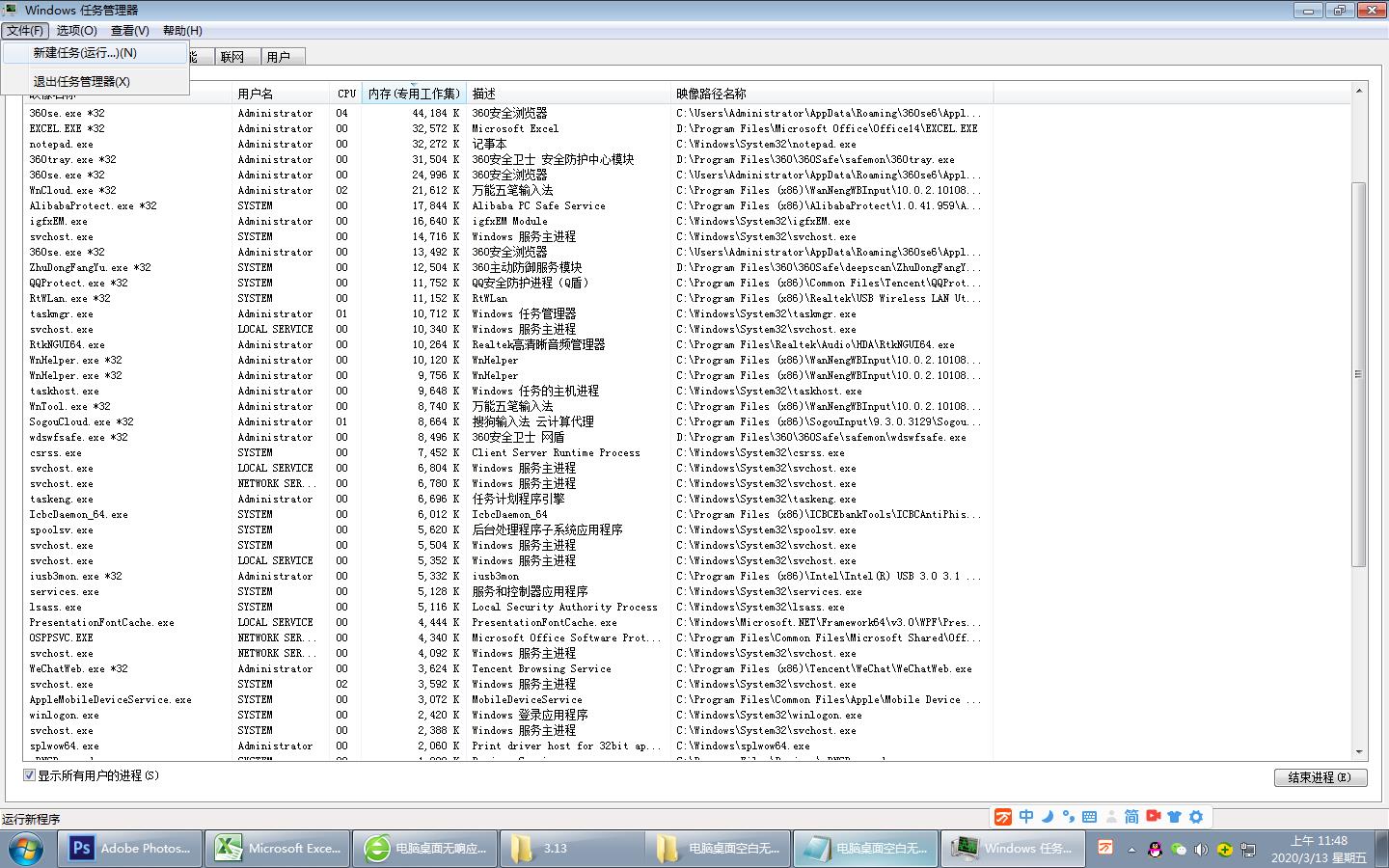Screen dimensions: 1389x868
Task: Select the QQProtect.exe *32 process row
Action: (x=509, y=283)
